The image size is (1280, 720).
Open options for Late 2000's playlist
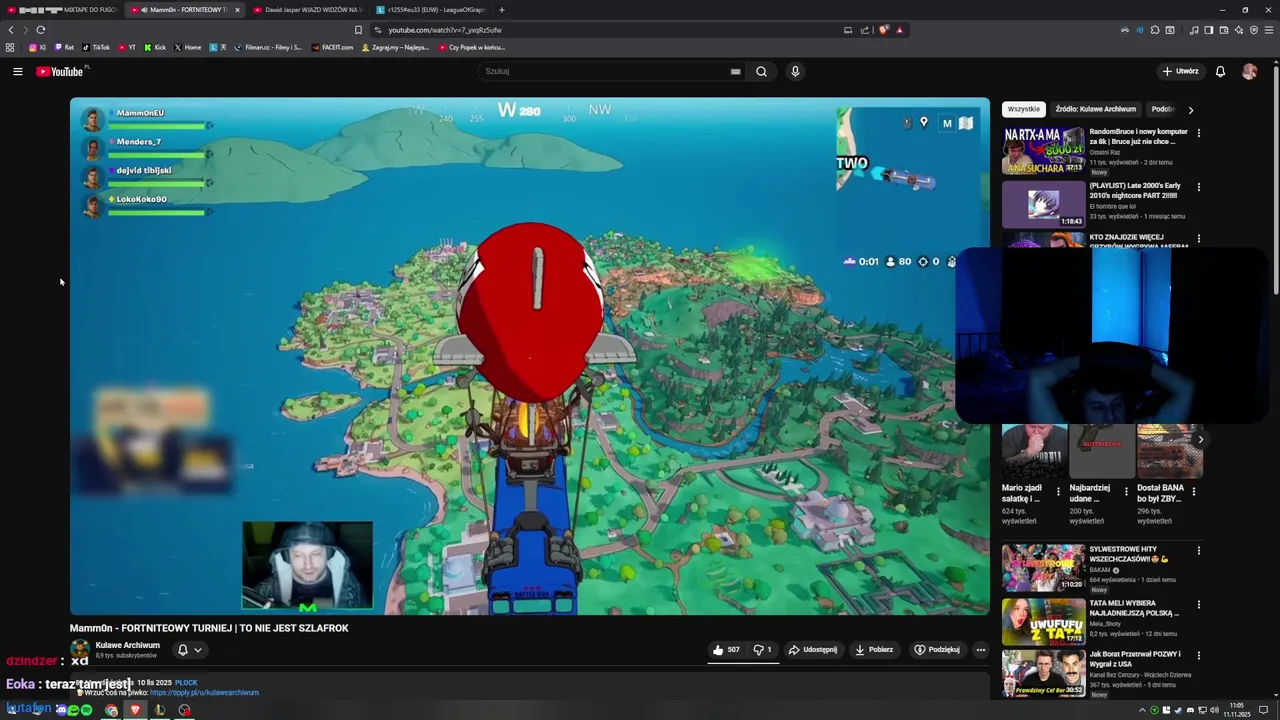(x=1198, y=186)
